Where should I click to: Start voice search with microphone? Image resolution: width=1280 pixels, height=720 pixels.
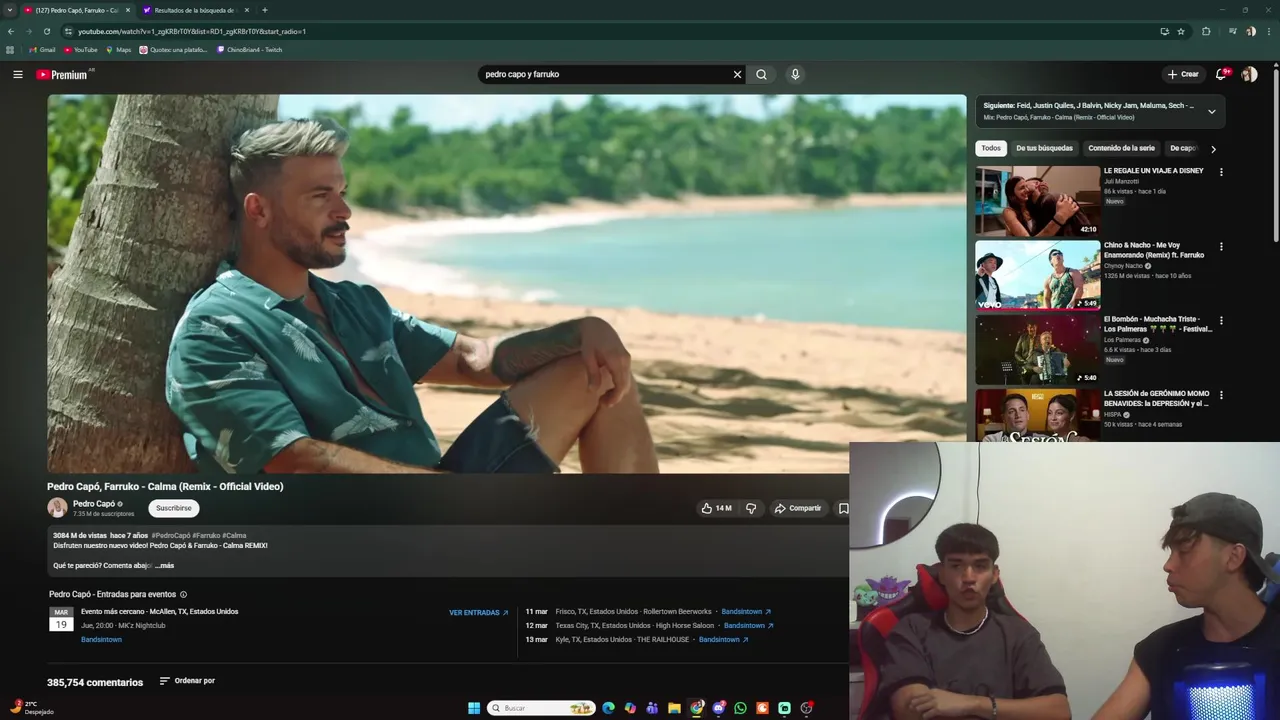(795, 74)
